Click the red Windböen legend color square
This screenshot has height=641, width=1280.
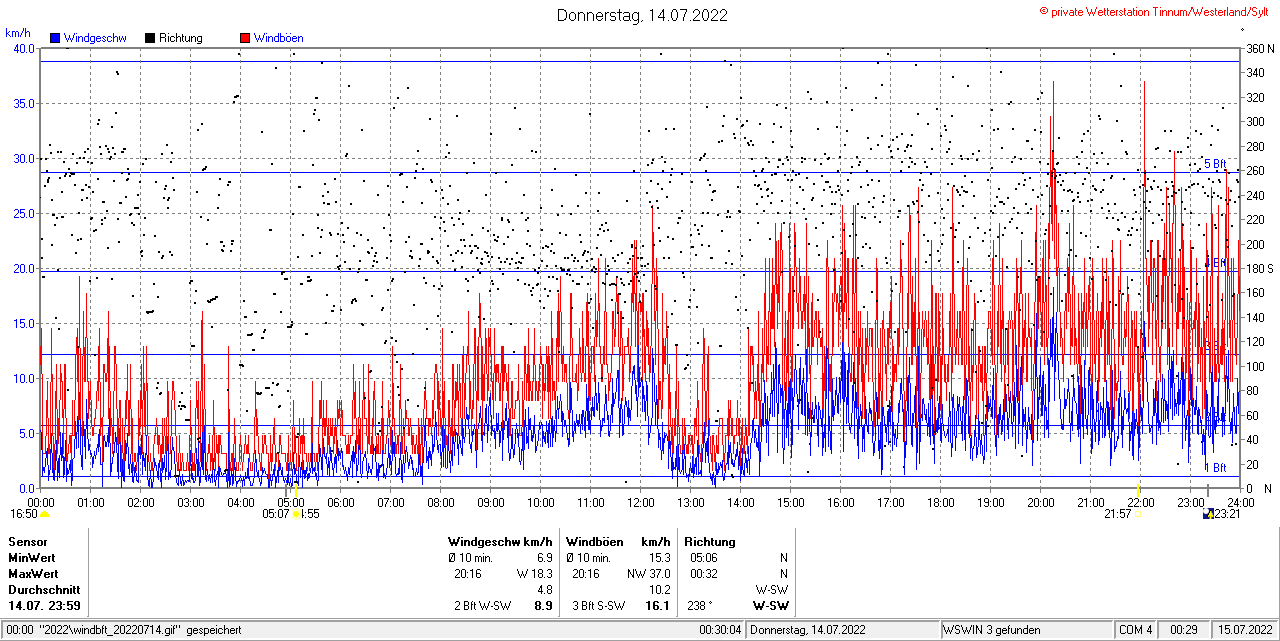(245, 38)
